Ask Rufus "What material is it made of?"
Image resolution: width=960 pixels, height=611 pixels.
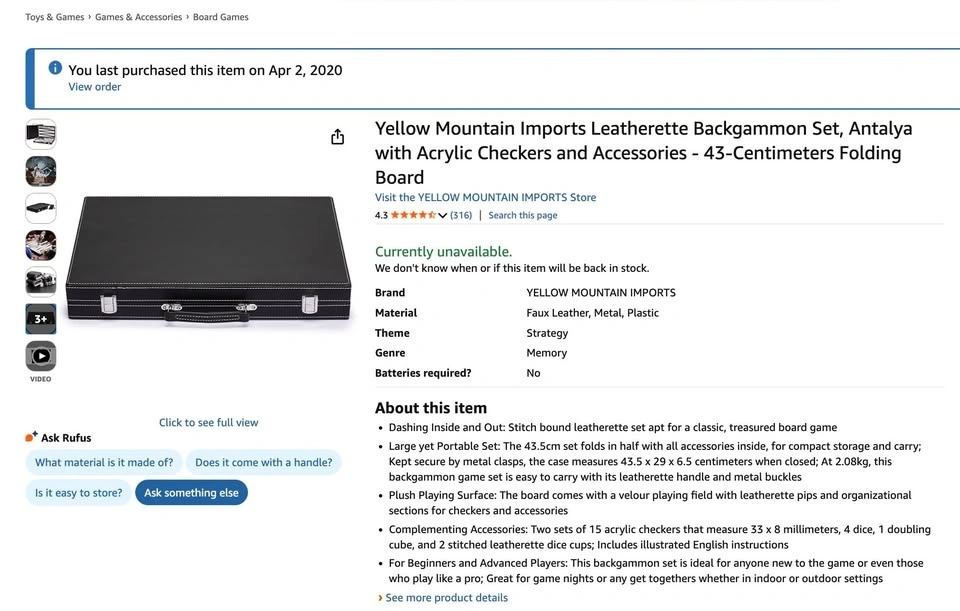(104, 463)
